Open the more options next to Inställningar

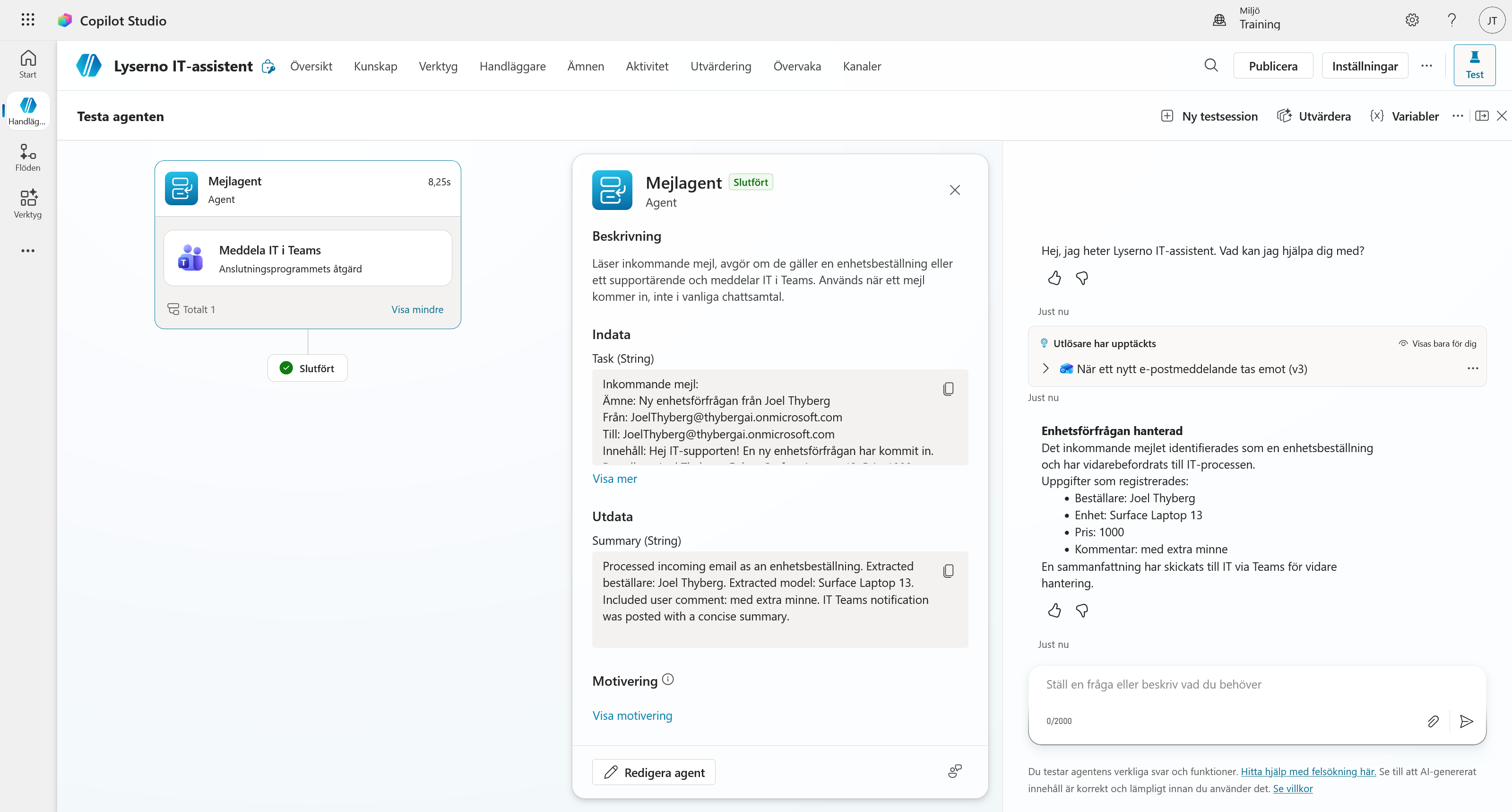pyautogui.click(x=1426, y=65)
